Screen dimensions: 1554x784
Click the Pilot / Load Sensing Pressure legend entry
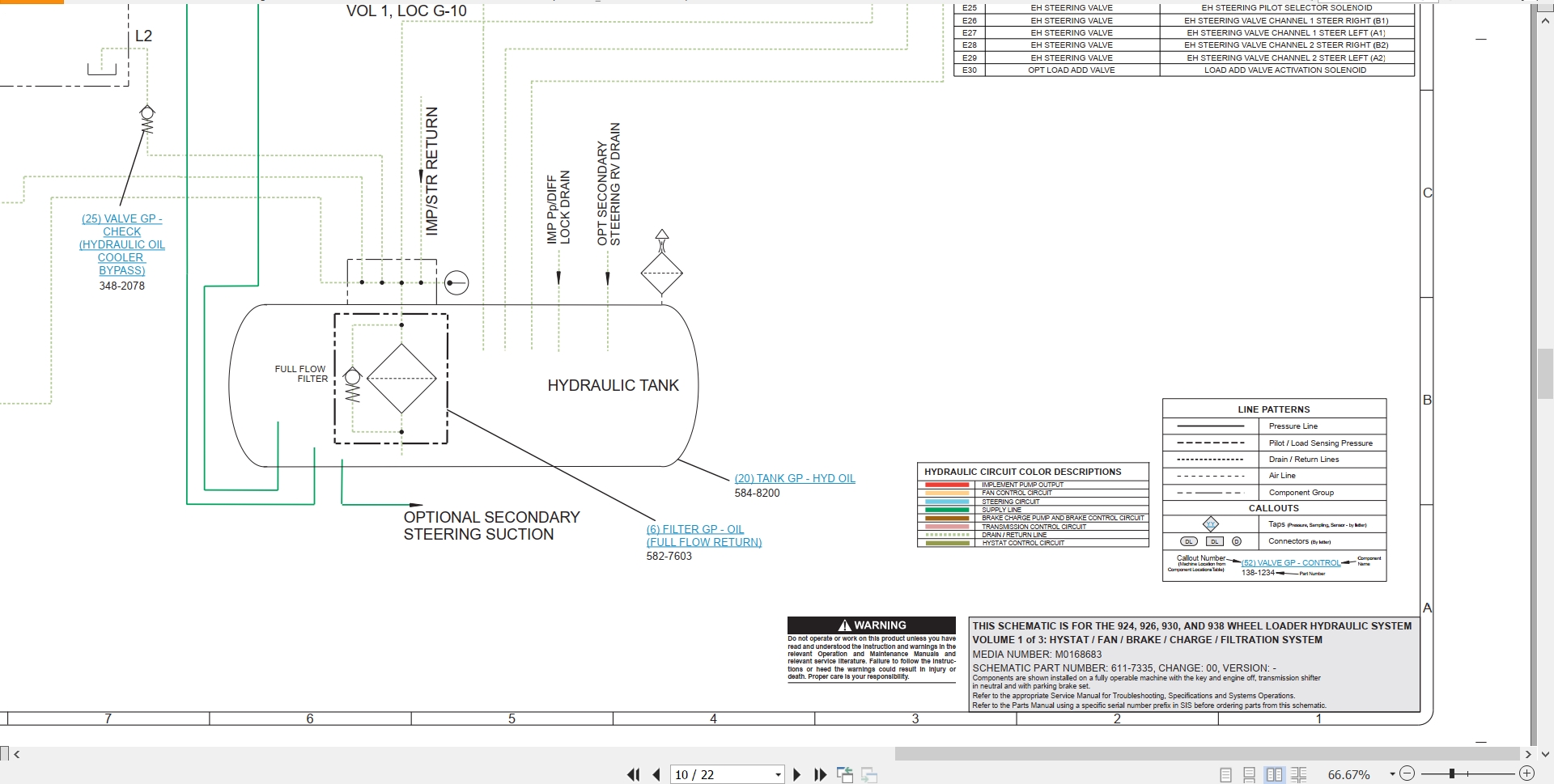1321,443
